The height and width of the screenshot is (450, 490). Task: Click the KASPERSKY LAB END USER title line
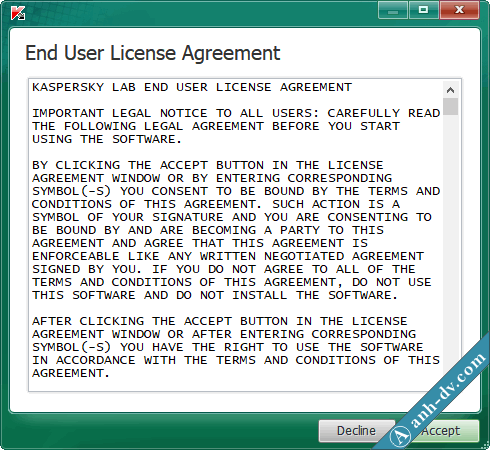(x=192, y=87)
